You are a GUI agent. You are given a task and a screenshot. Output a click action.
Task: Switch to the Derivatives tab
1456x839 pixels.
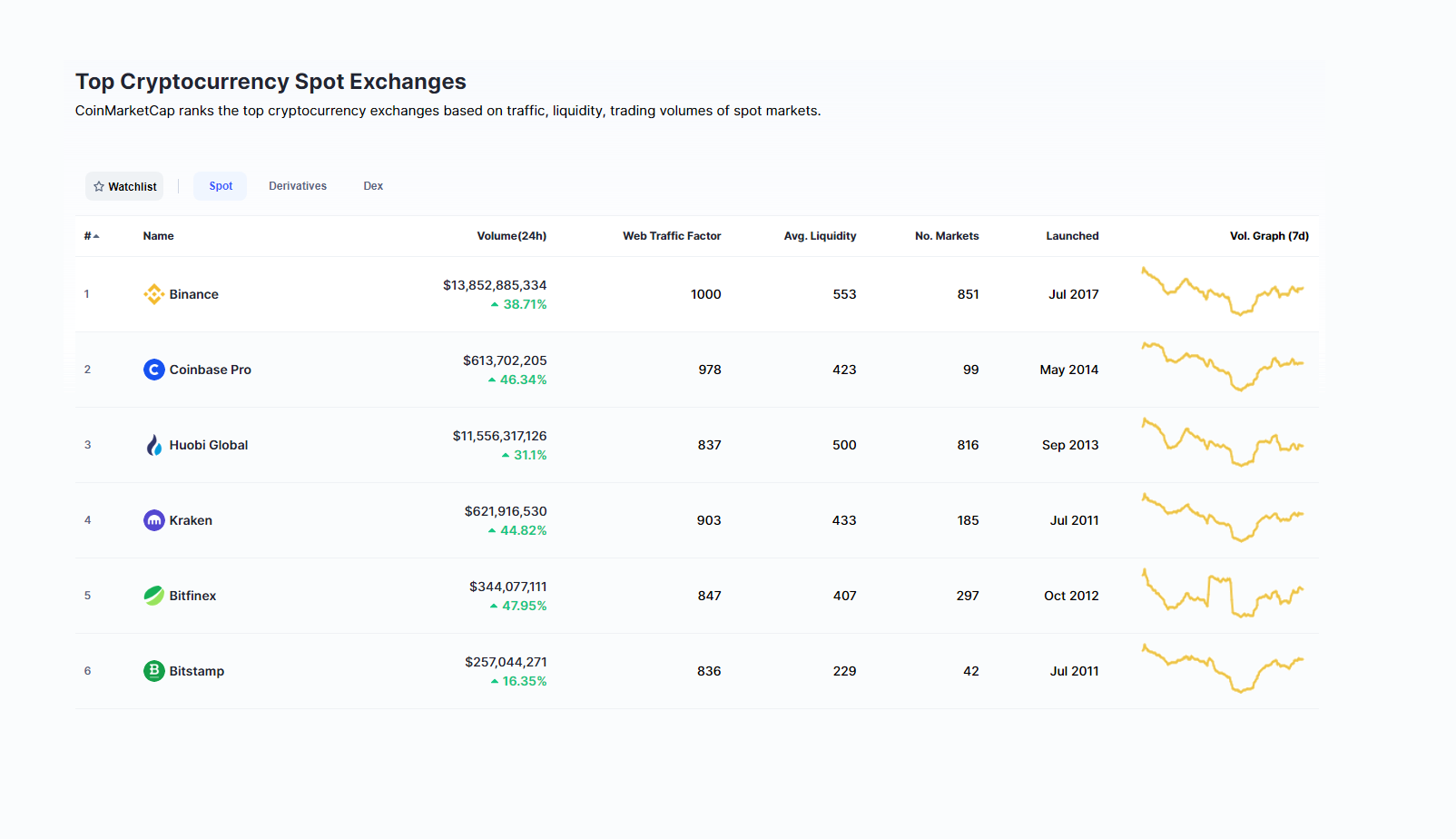[298, 186]
